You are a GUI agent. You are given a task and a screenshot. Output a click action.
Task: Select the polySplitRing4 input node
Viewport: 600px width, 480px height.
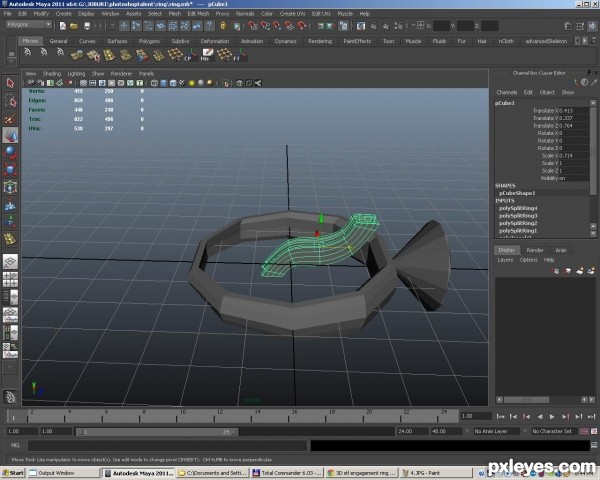(518, 208)
